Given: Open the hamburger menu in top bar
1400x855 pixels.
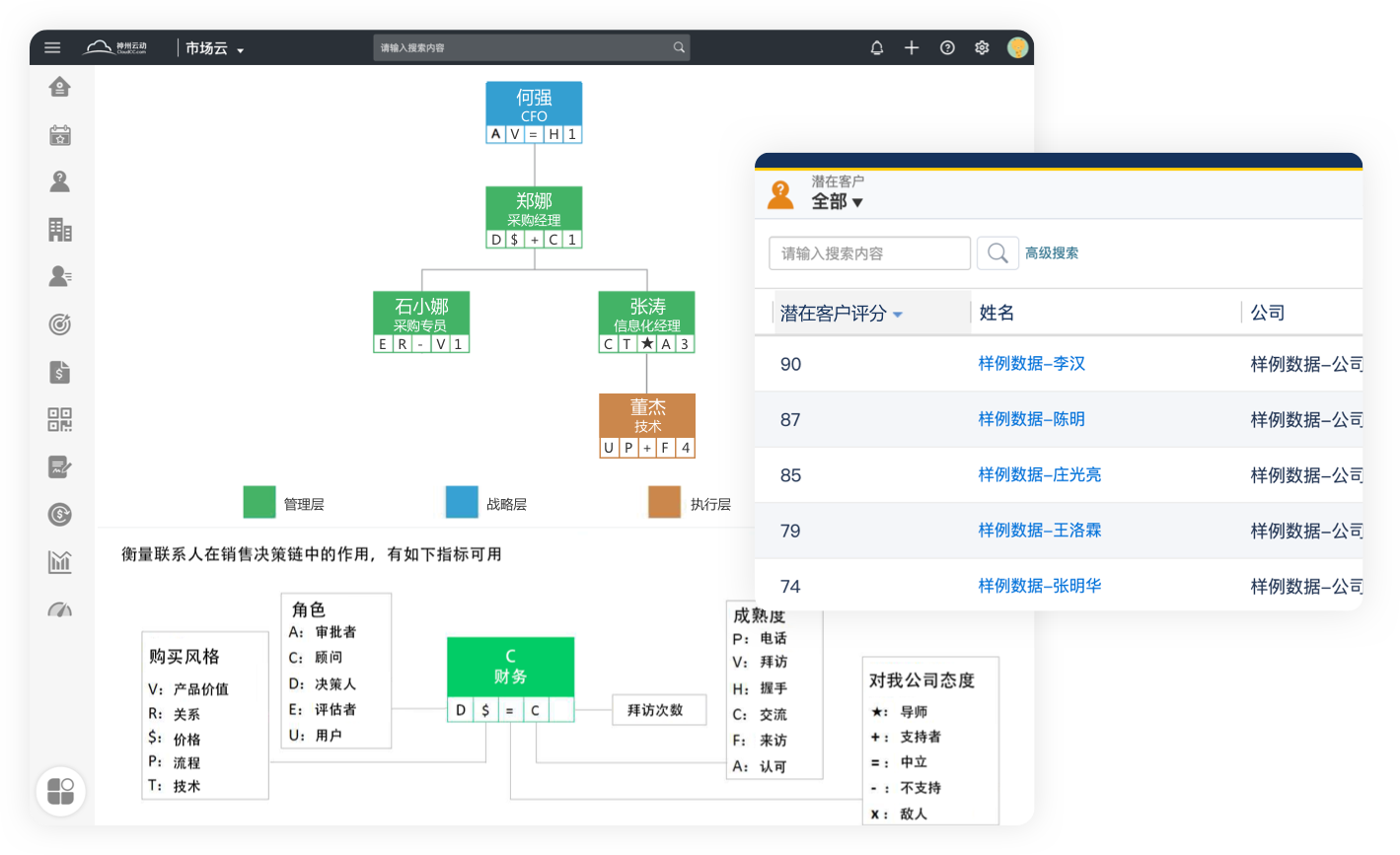Looking at the screenshot, I should point(52,47).
